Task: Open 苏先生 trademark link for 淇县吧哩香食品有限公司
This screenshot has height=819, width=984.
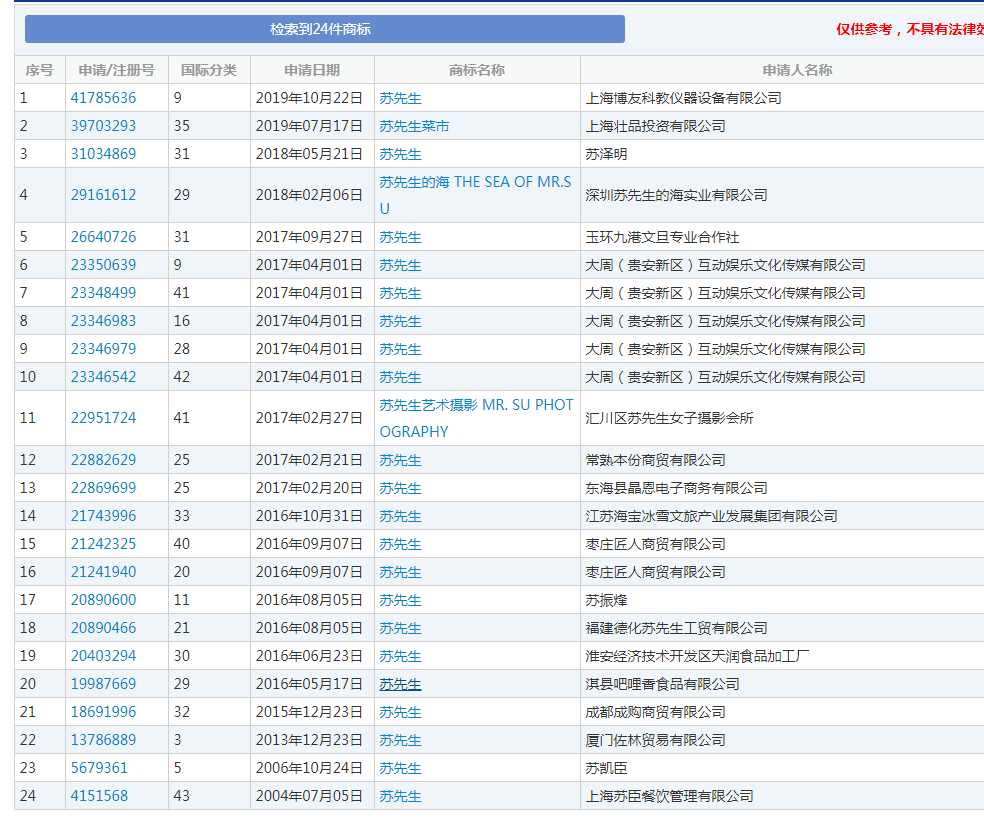Action: [400, 684]
